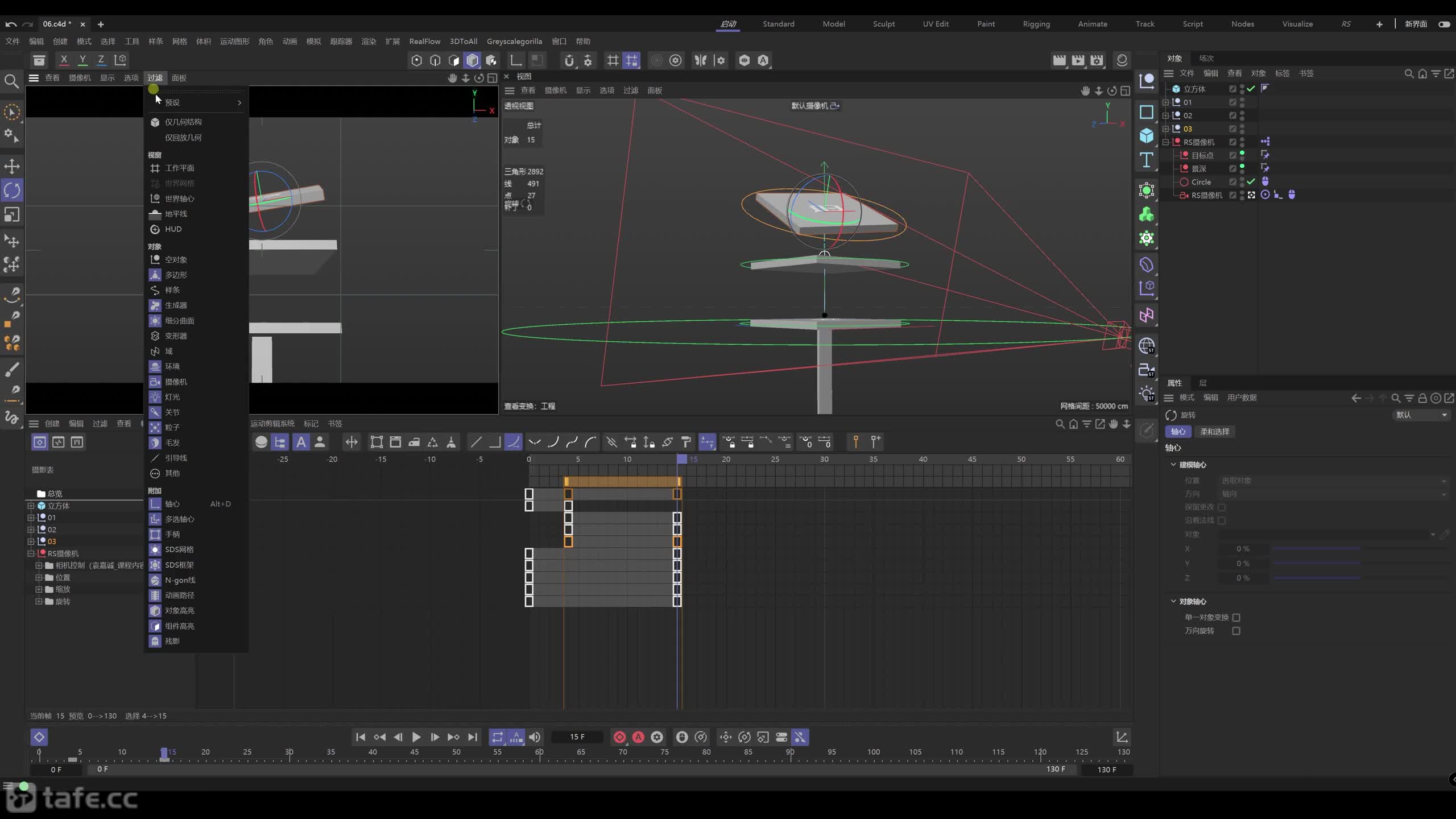
Task: Click the 轴心 button in attributes
Action: click(1178, 432)
